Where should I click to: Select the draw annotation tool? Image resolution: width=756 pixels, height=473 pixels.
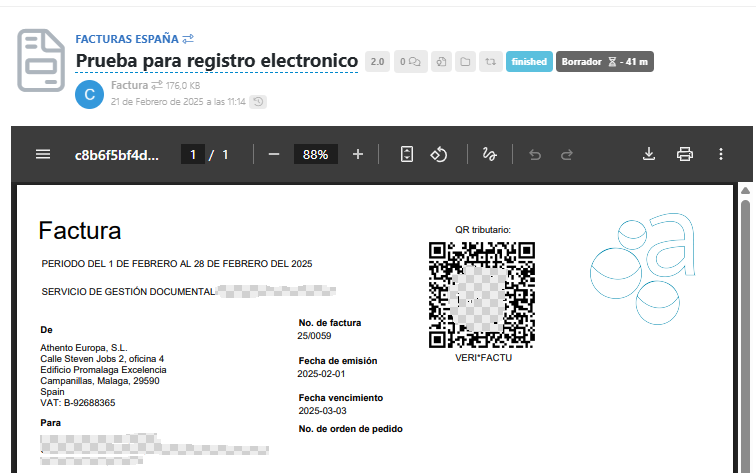coord(490,154)
